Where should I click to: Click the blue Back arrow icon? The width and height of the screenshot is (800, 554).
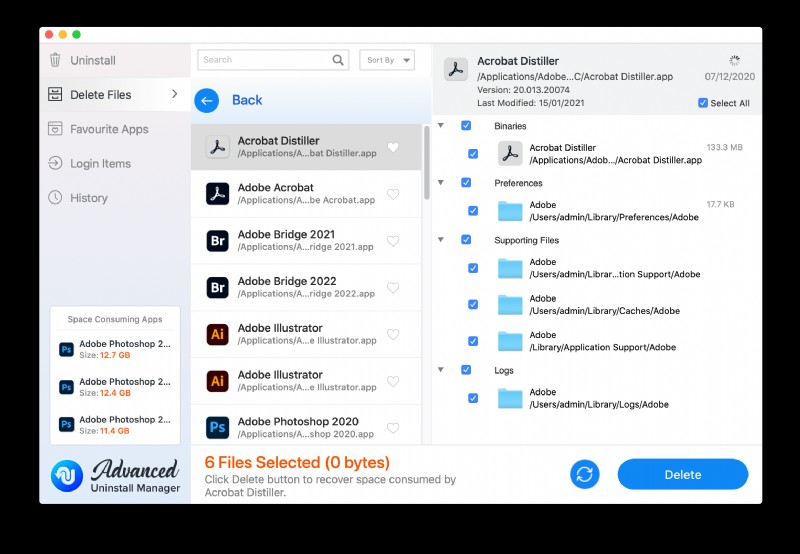(207, 100)
